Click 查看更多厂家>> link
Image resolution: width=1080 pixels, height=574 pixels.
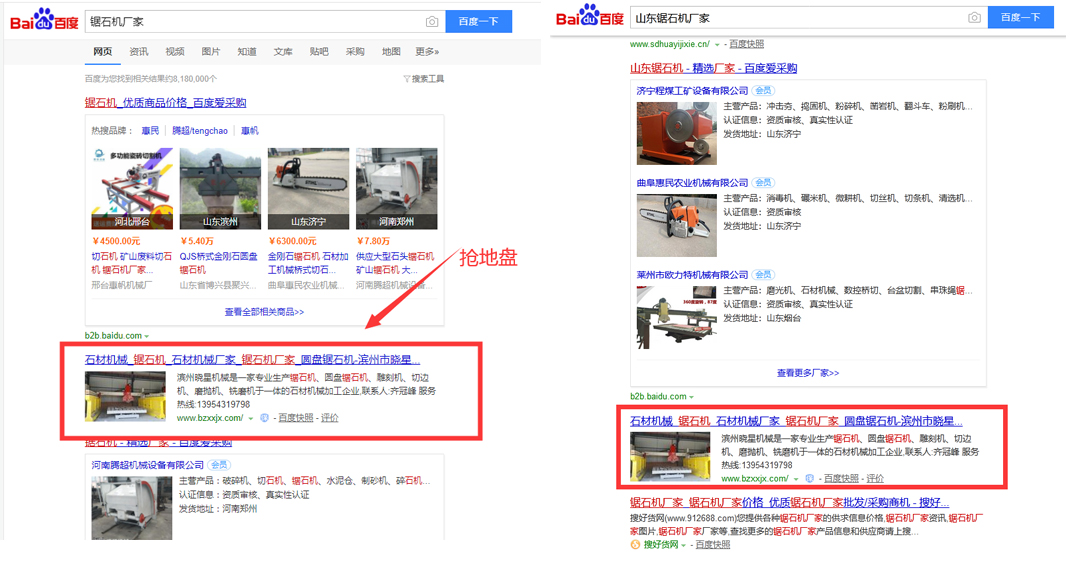(808, 373)
